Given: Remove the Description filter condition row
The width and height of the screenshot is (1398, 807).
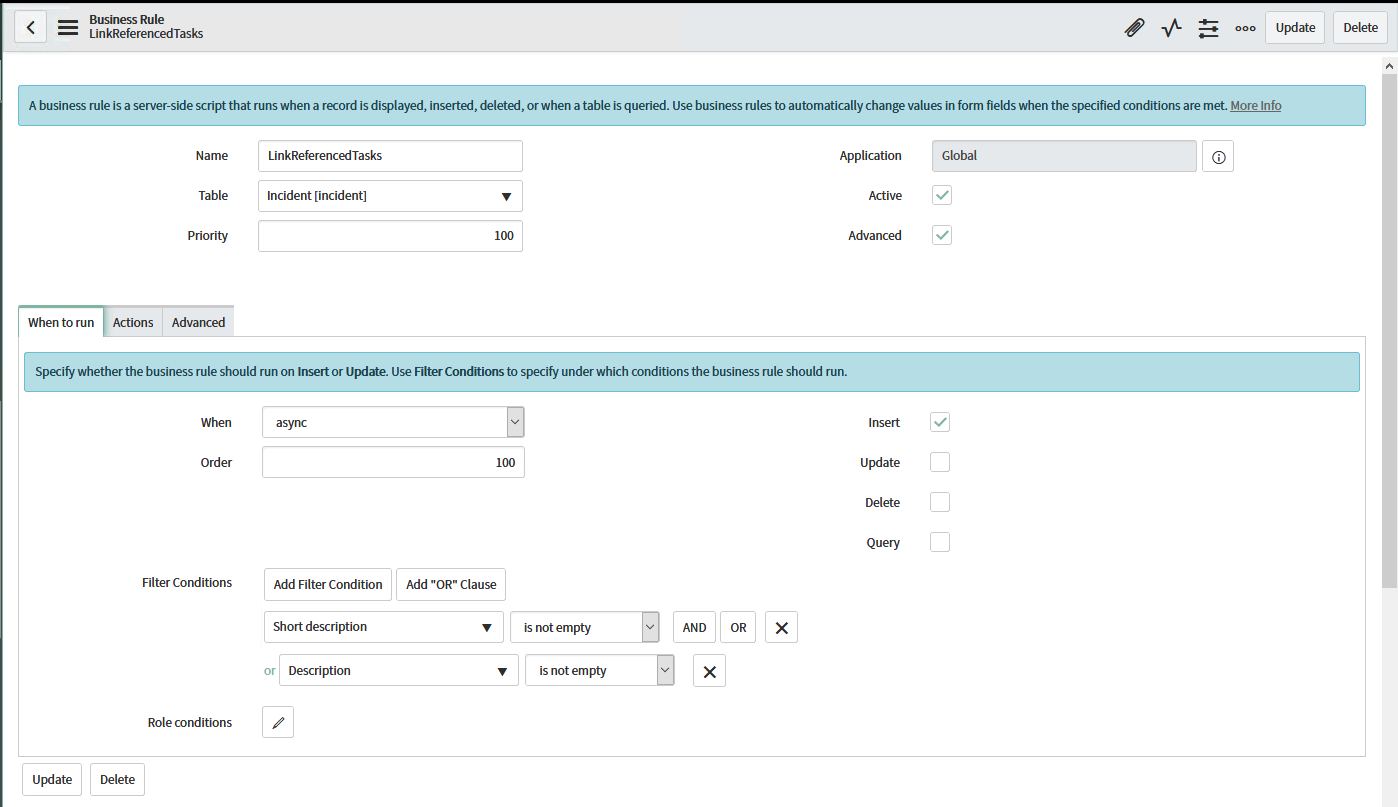Looking at the screenshot, I should tap(709, 670).
